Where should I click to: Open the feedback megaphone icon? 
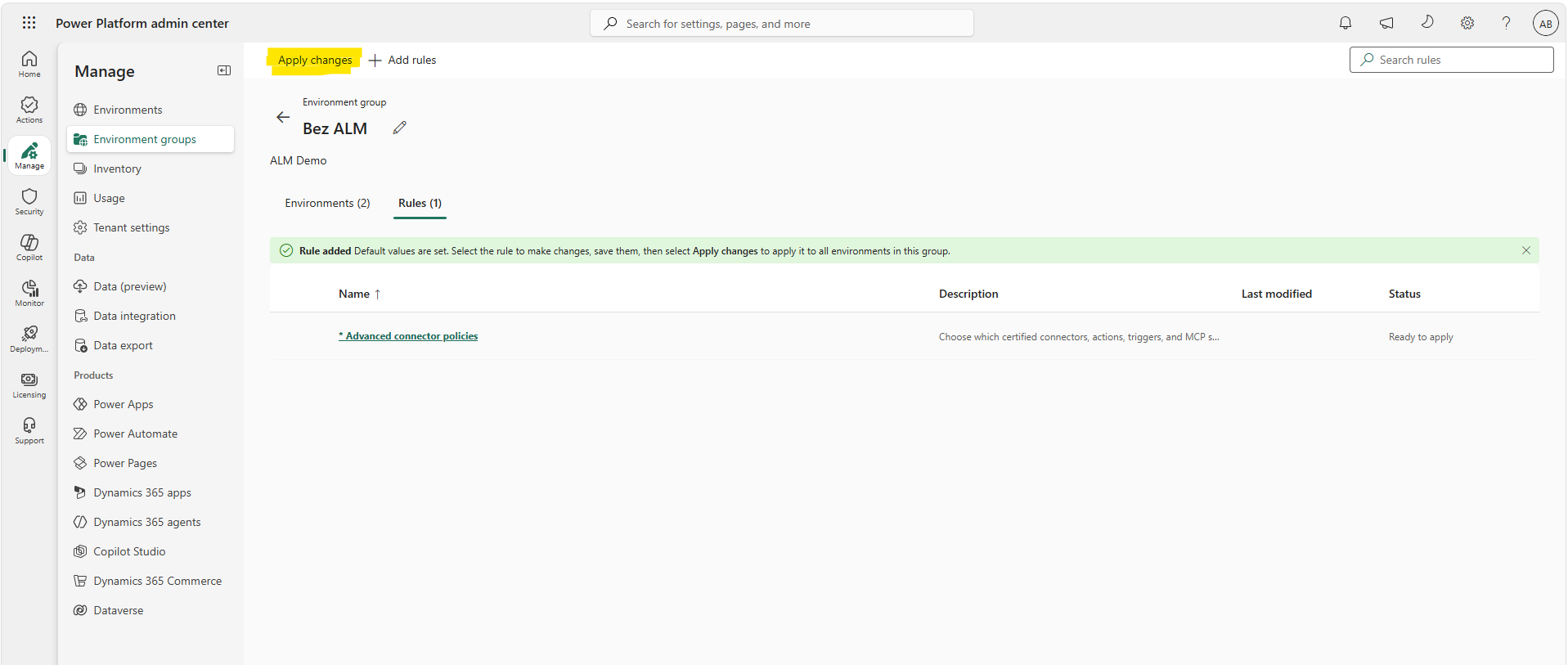tap(1386, 23)
